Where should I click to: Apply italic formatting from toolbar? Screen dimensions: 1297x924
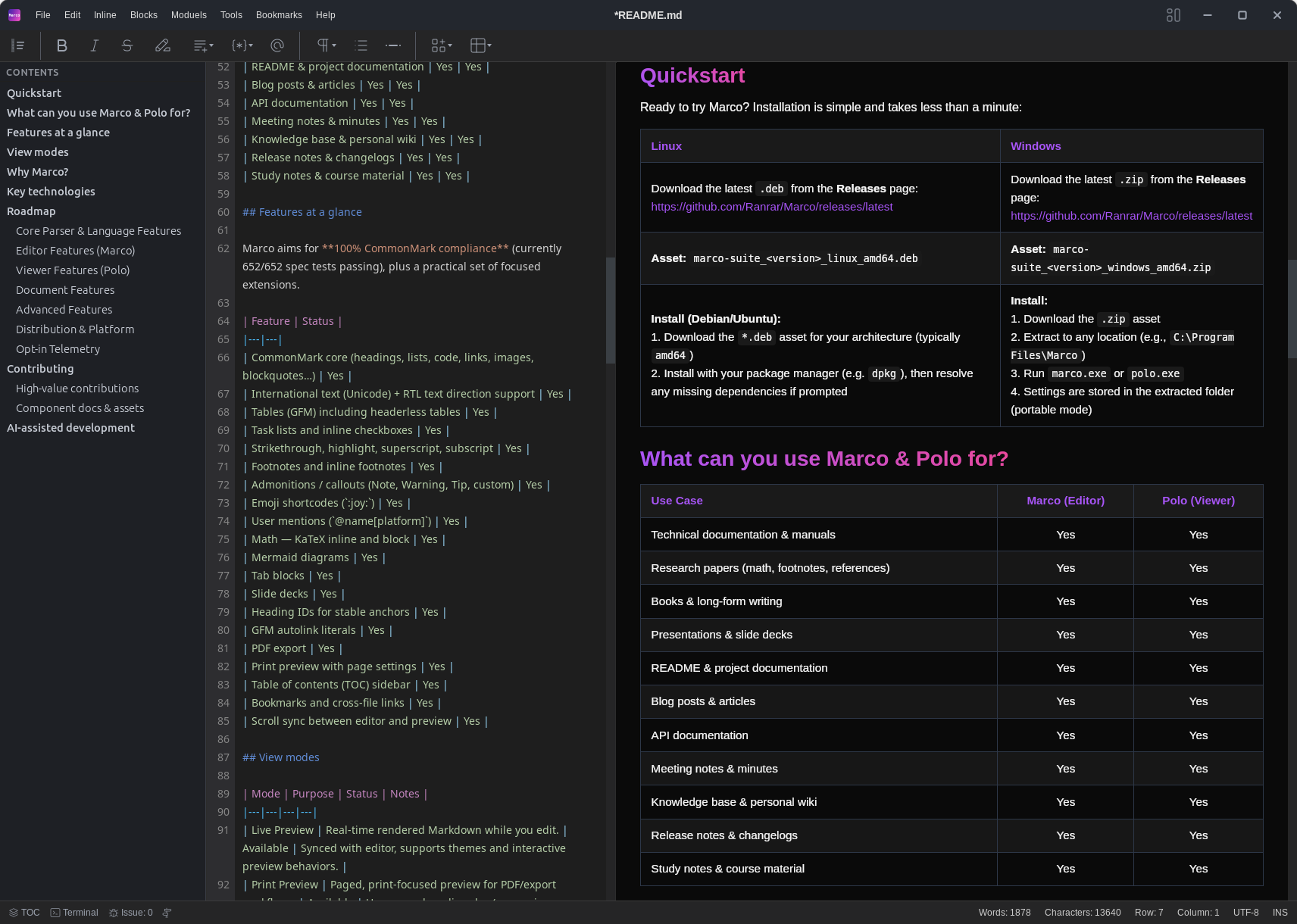(95, 45)
